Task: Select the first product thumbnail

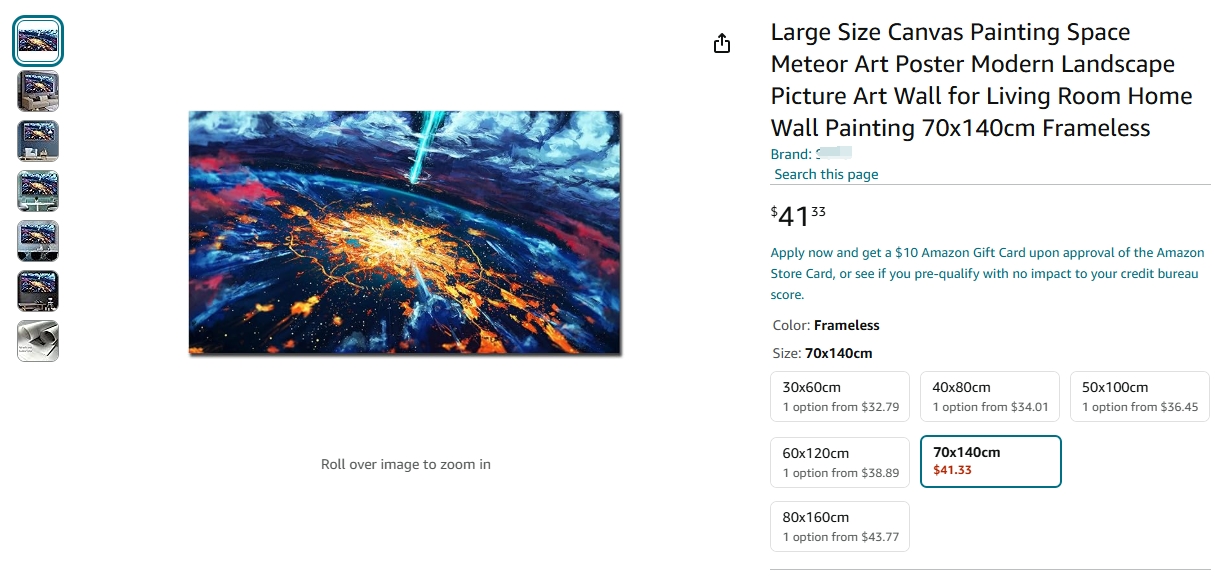Action: 38,41
